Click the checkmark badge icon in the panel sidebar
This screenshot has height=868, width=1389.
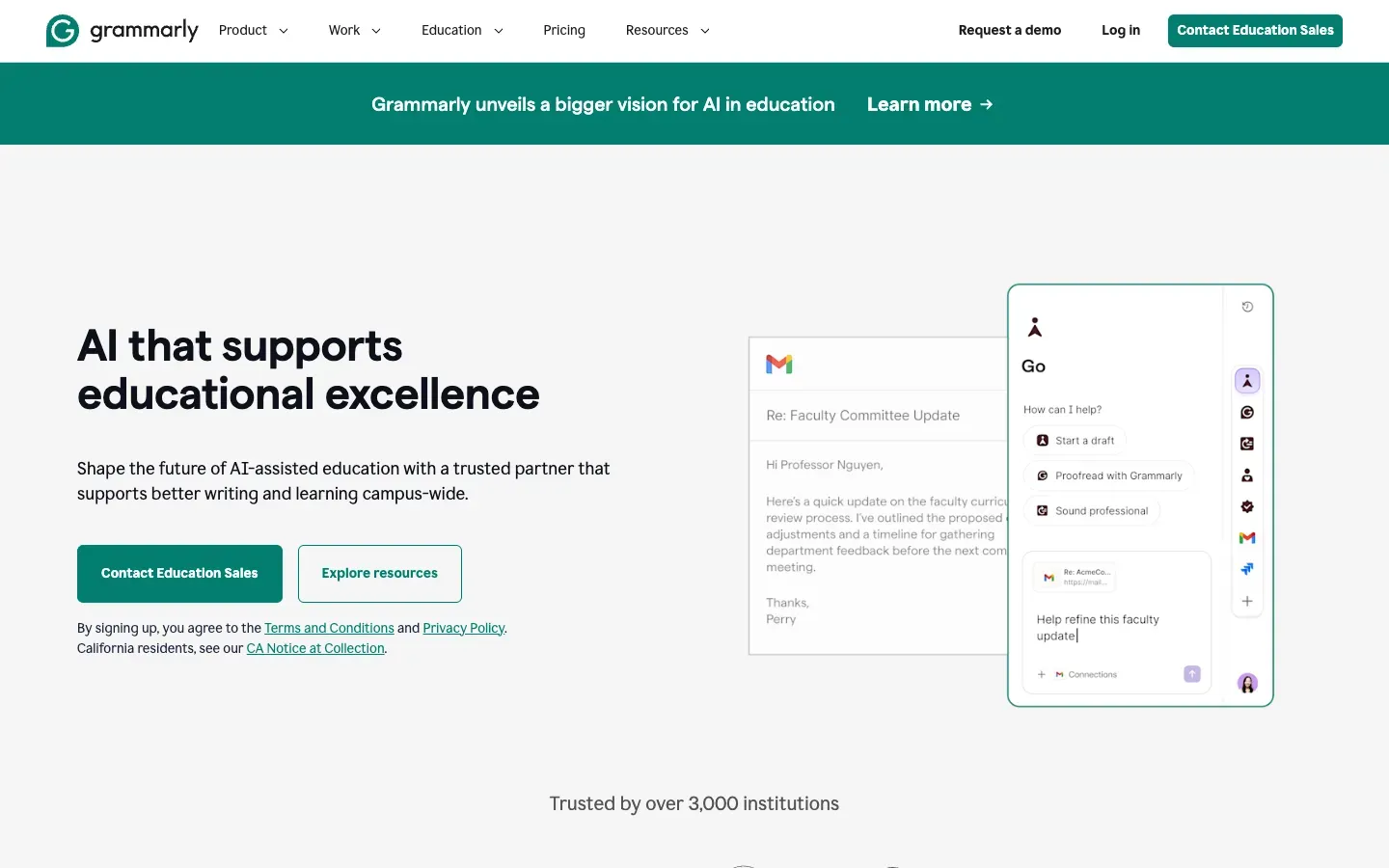[1247, 506]
